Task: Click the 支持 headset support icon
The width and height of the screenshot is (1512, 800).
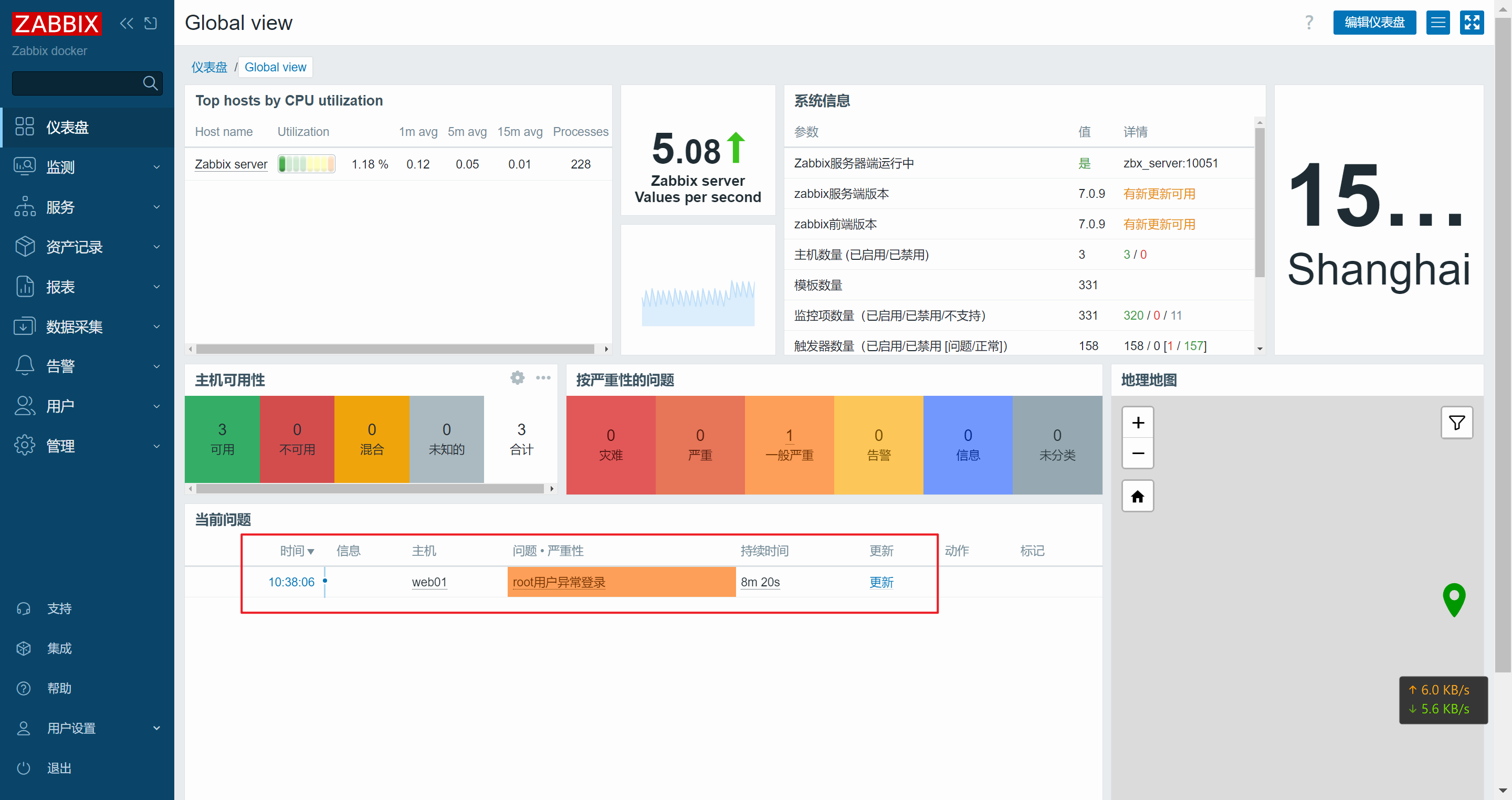Action: tap(24, 608)
